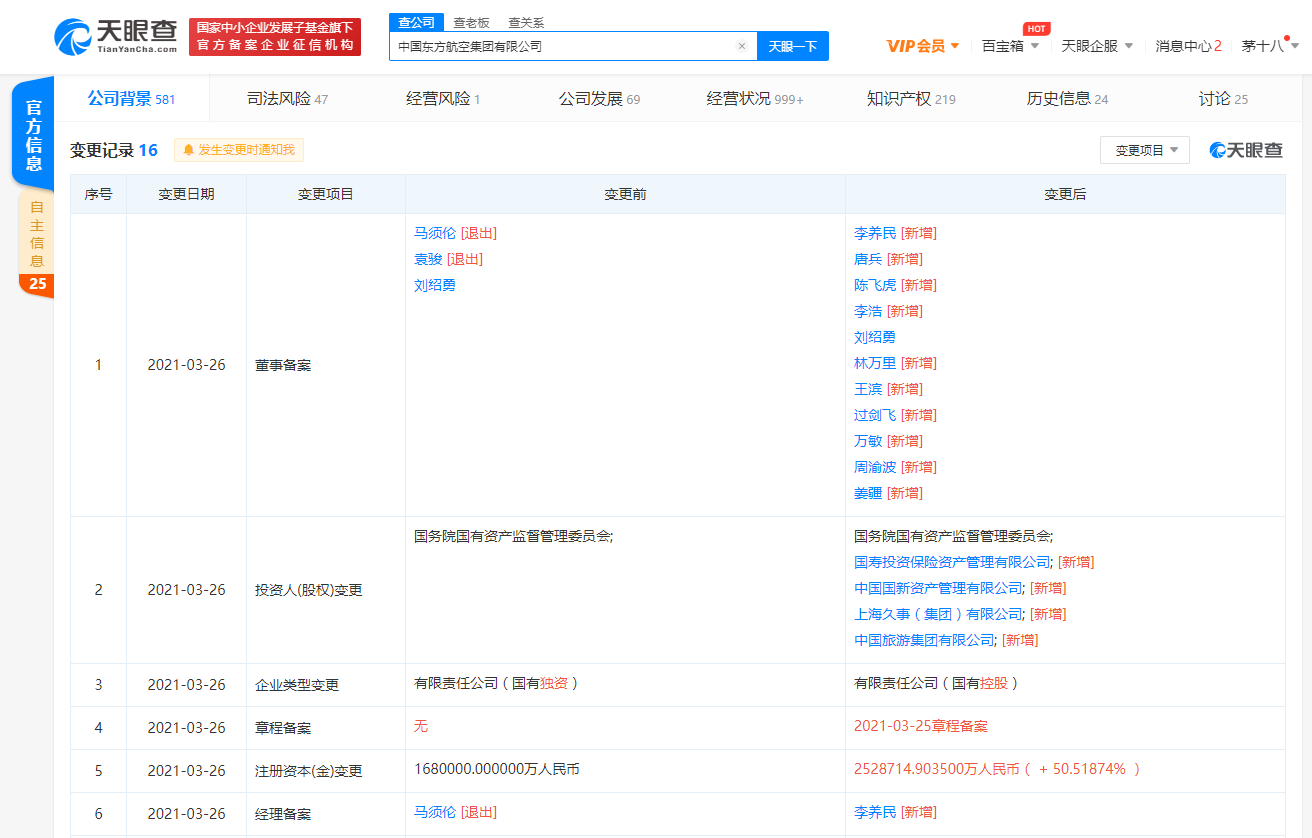This screenshot has height=838, width=1312.
Task: Switch to the 经营风险 tab
Action: pos(443,99)
